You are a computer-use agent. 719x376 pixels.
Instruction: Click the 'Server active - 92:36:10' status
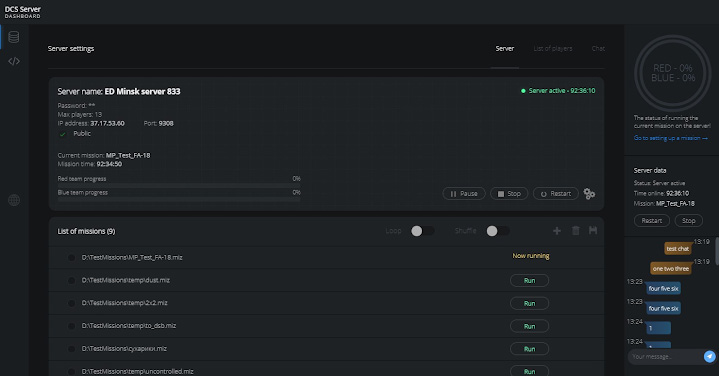[558, 91]
